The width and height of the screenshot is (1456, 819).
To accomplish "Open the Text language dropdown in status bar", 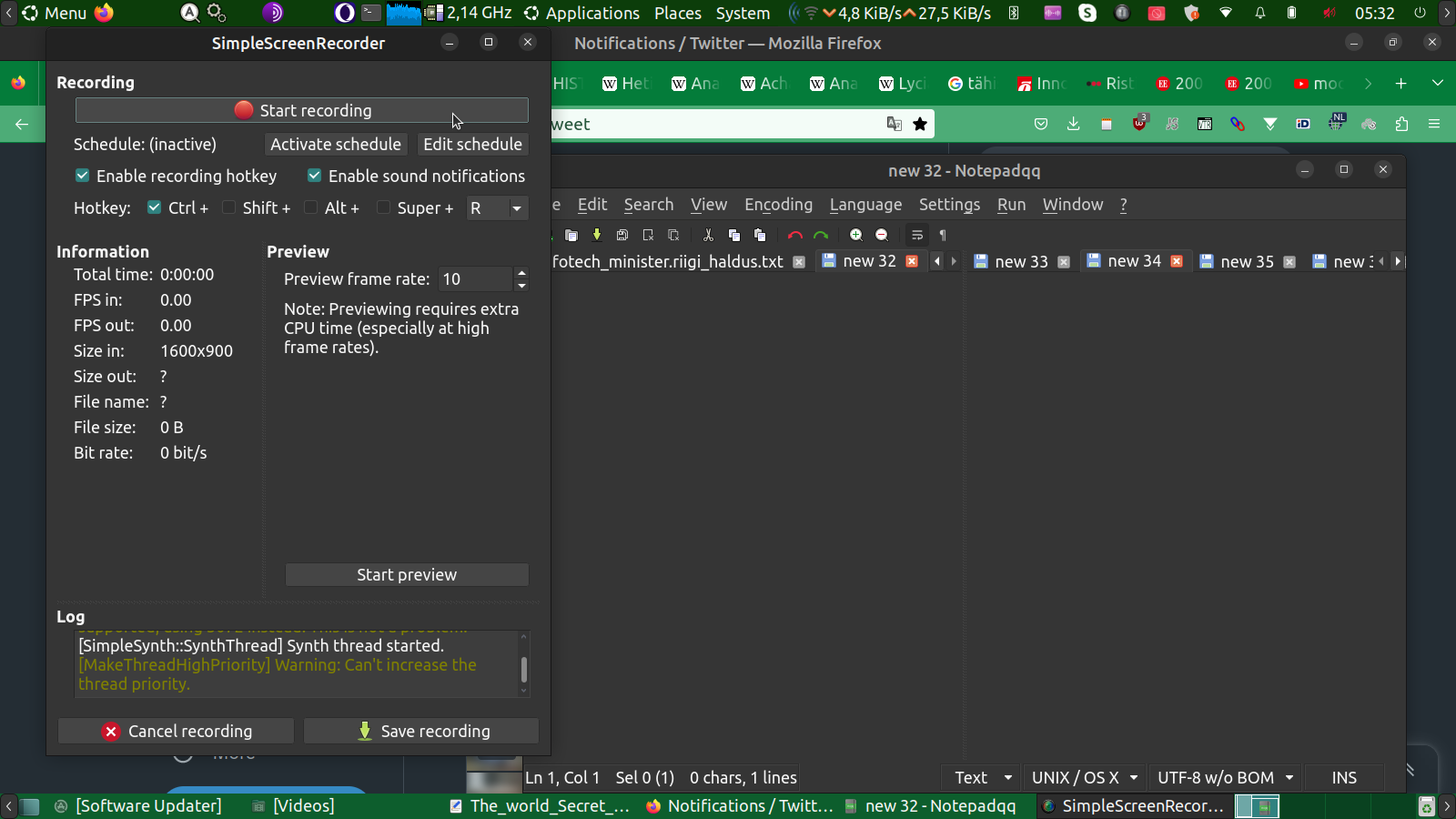I will pyautogui.click(x=983, y=777).
